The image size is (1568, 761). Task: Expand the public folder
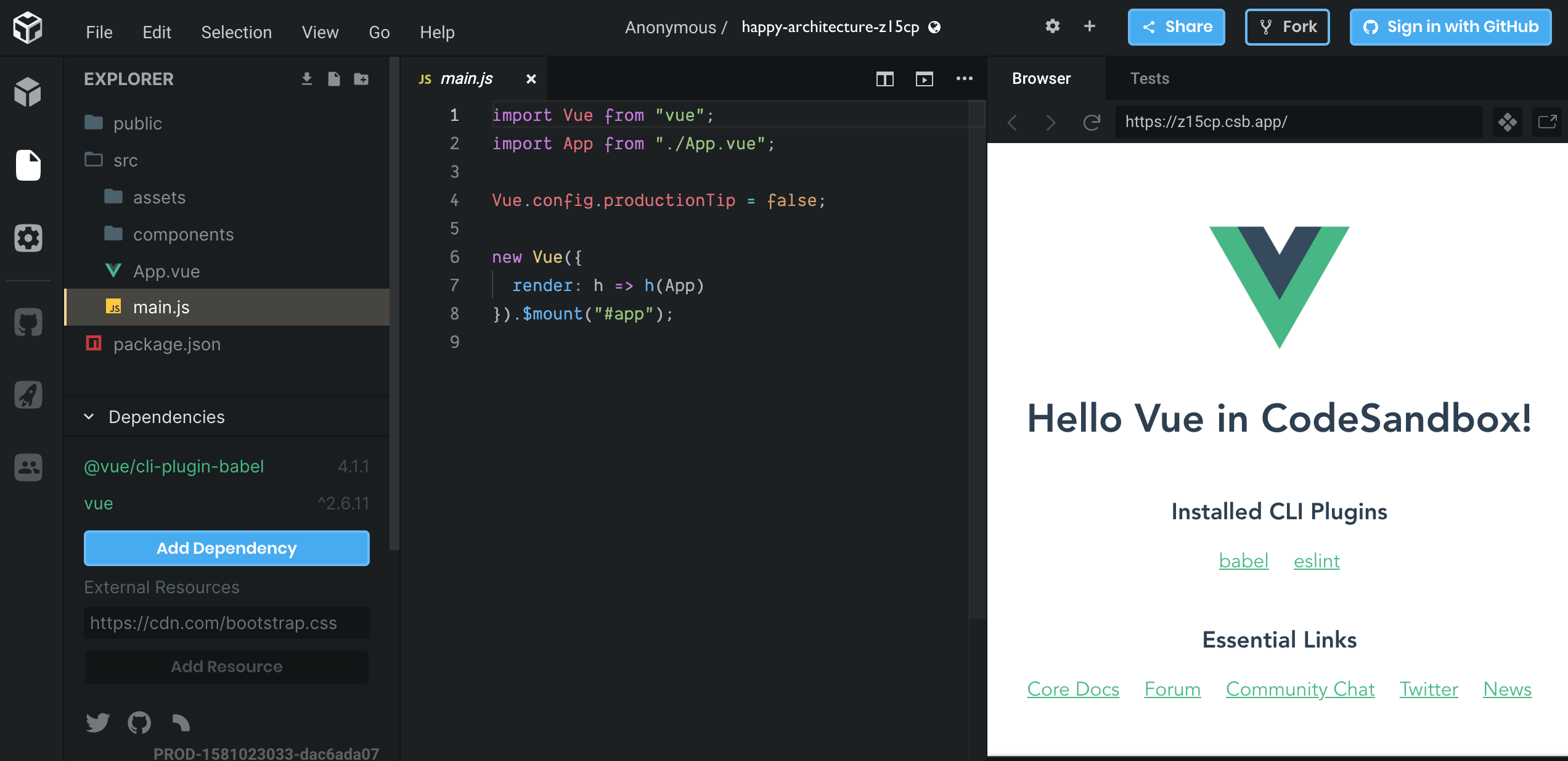[137, 123]
